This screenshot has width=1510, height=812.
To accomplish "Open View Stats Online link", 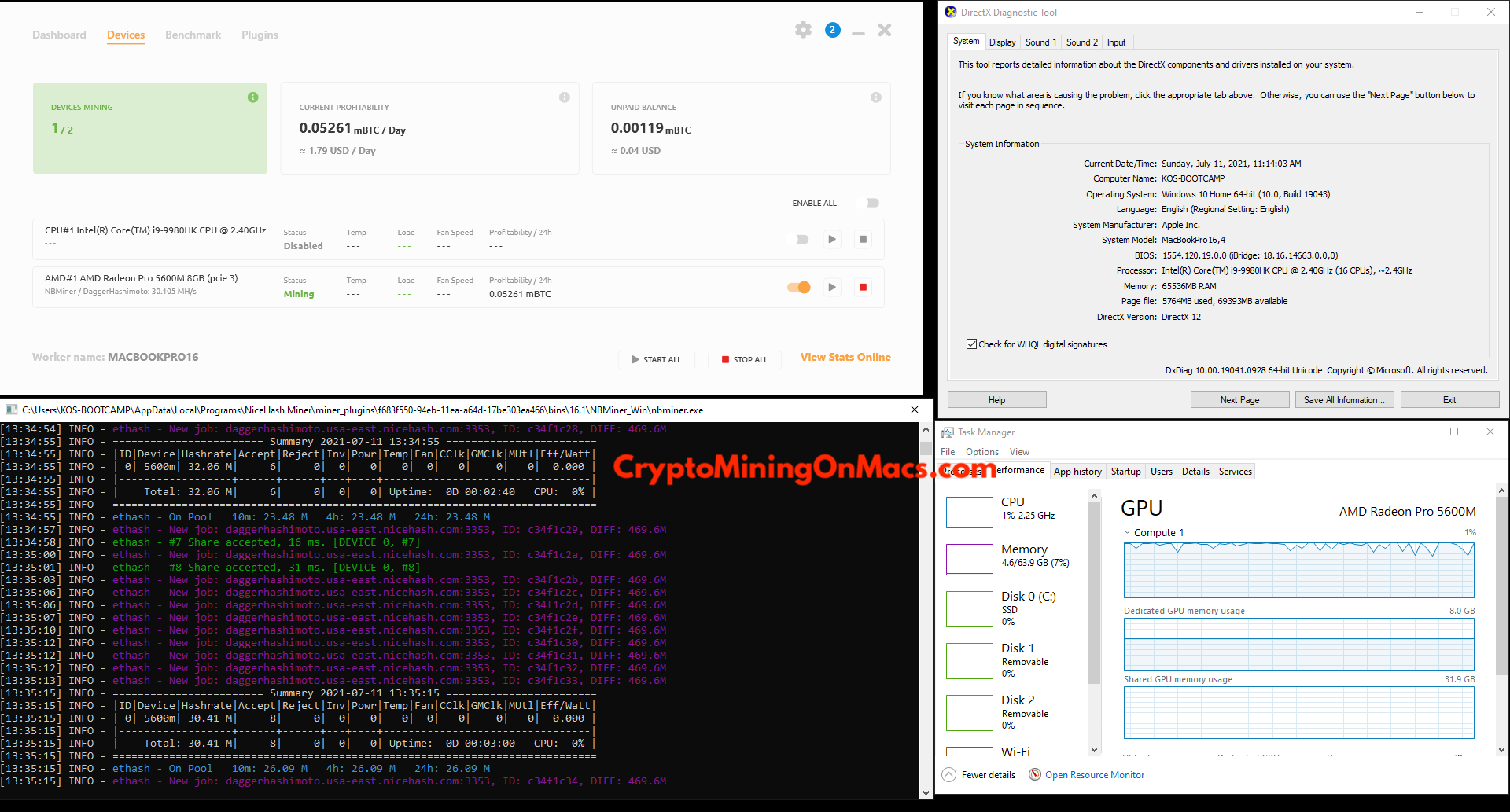I will [x=845, y=357].
